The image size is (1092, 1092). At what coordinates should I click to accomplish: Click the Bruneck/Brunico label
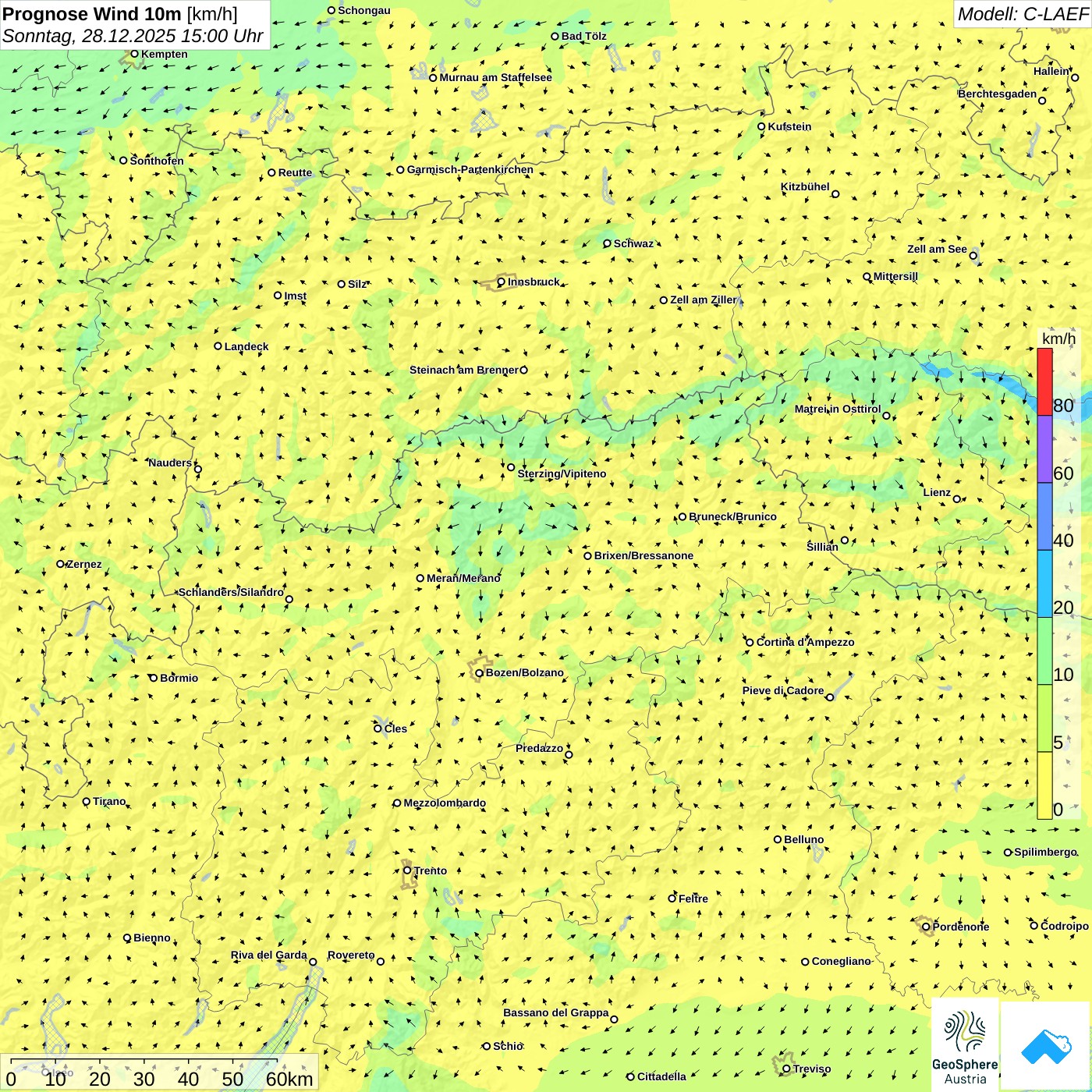pyautogui.click(x=732, y=516)
